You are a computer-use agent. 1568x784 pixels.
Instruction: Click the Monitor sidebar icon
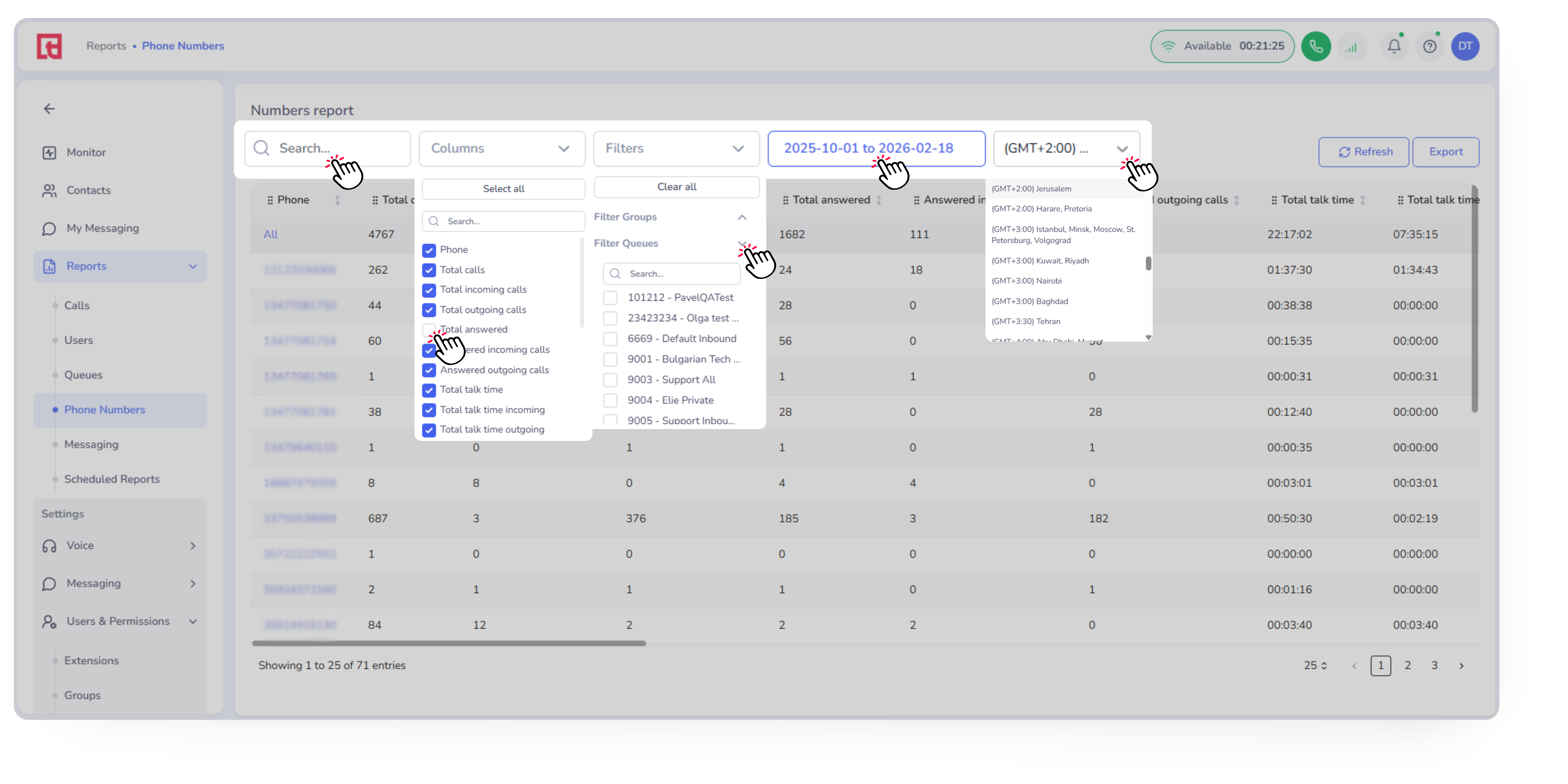49,153
